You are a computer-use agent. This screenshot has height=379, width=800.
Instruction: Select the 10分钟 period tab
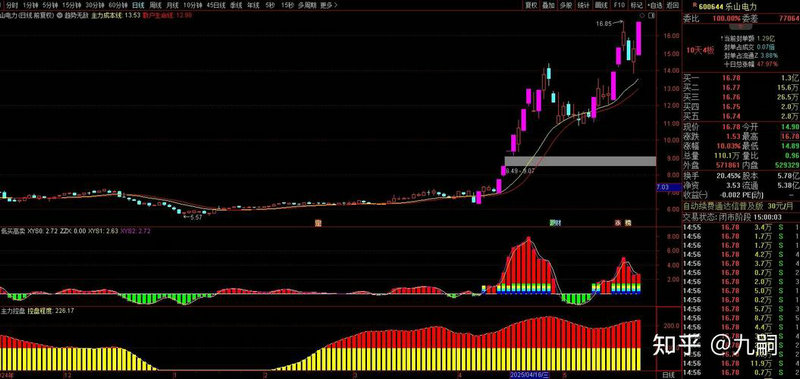coord(192,5)
